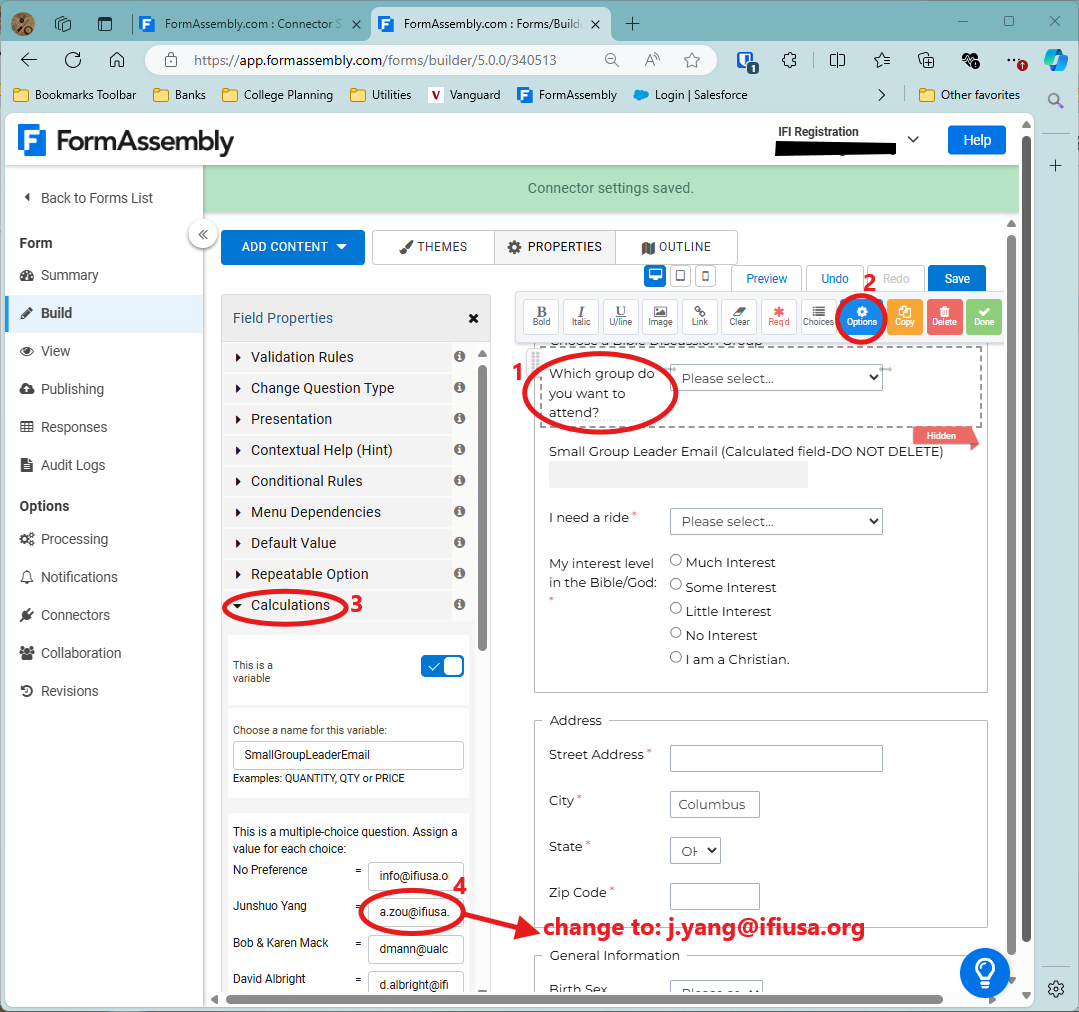Mark field as Req'd
This screenshot has width=1079, height=1012.
(779, 316)
